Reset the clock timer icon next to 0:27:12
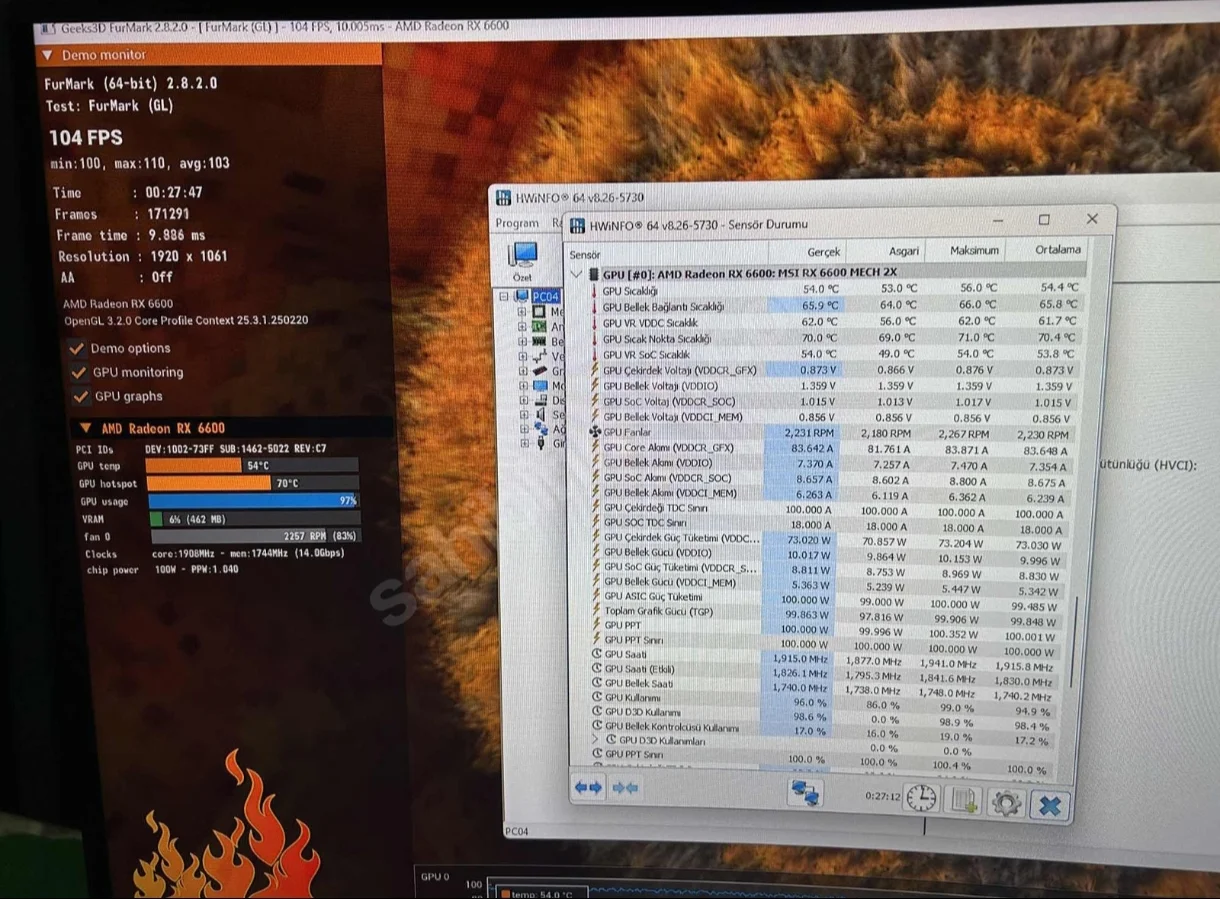Image resolution: width=1220 pixels, height=899 pixels. point(922,798)
